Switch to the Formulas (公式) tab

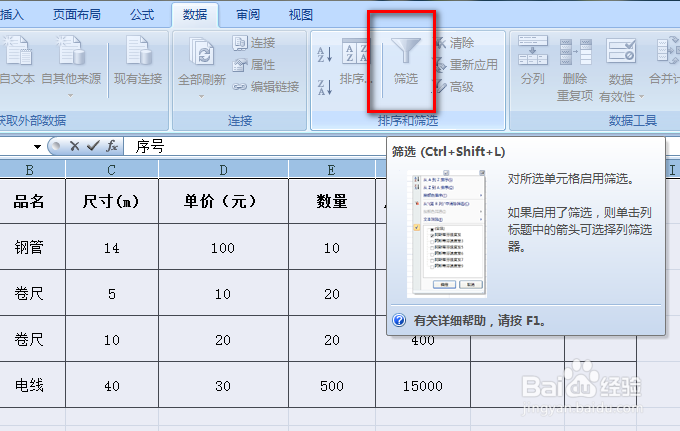point(142,15)
